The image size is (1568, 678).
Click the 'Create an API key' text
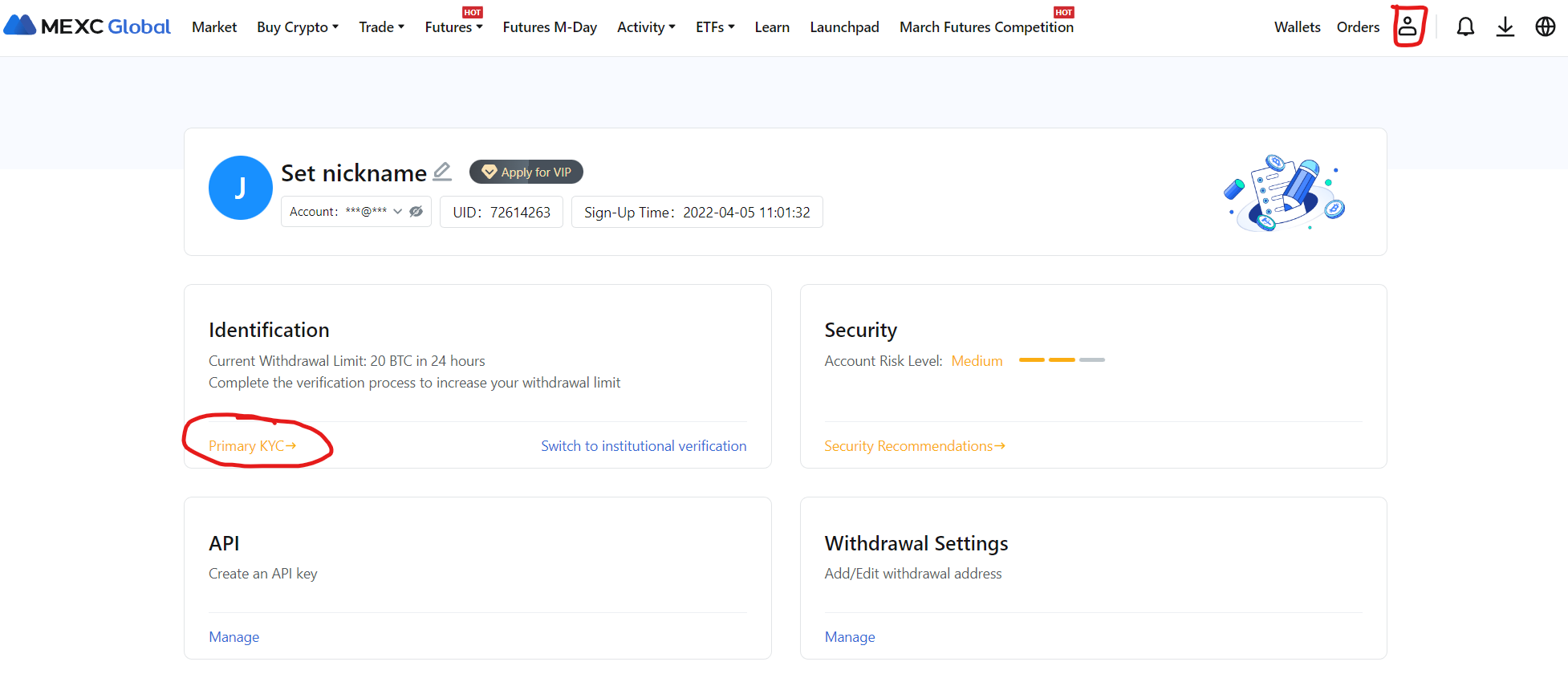(x=263, y=574)
